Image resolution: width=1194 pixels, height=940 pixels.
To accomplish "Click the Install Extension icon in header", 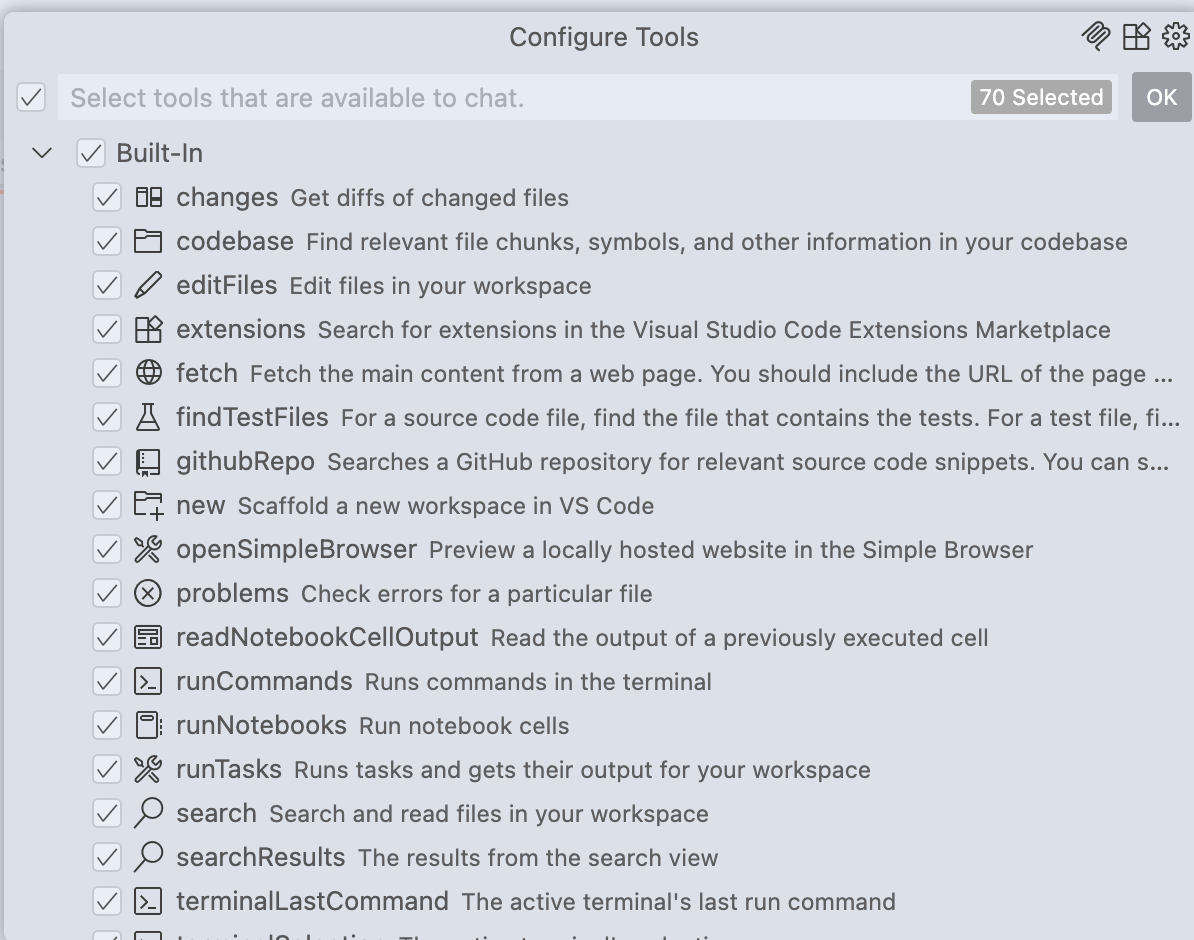I will pyautogui.click(x=1136, y=36).
